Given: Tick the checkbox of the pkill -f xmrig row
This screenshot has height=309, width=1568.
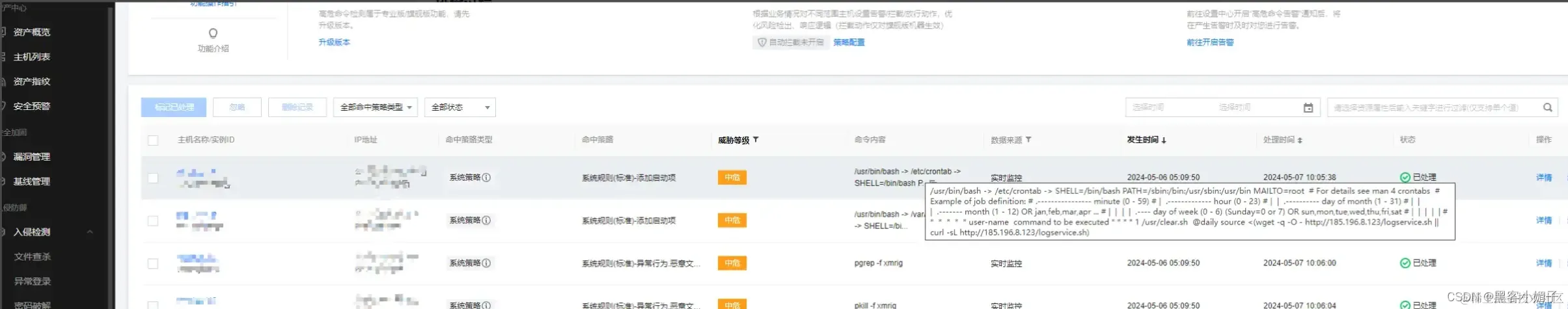Looking at the screenshot, I should point(153,305).
